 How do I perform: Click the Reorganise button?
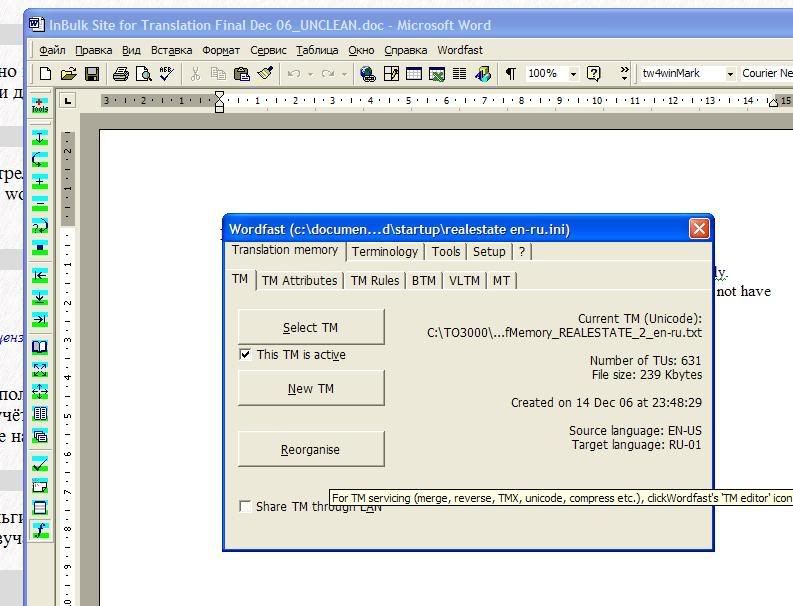[x=311, y=449]
